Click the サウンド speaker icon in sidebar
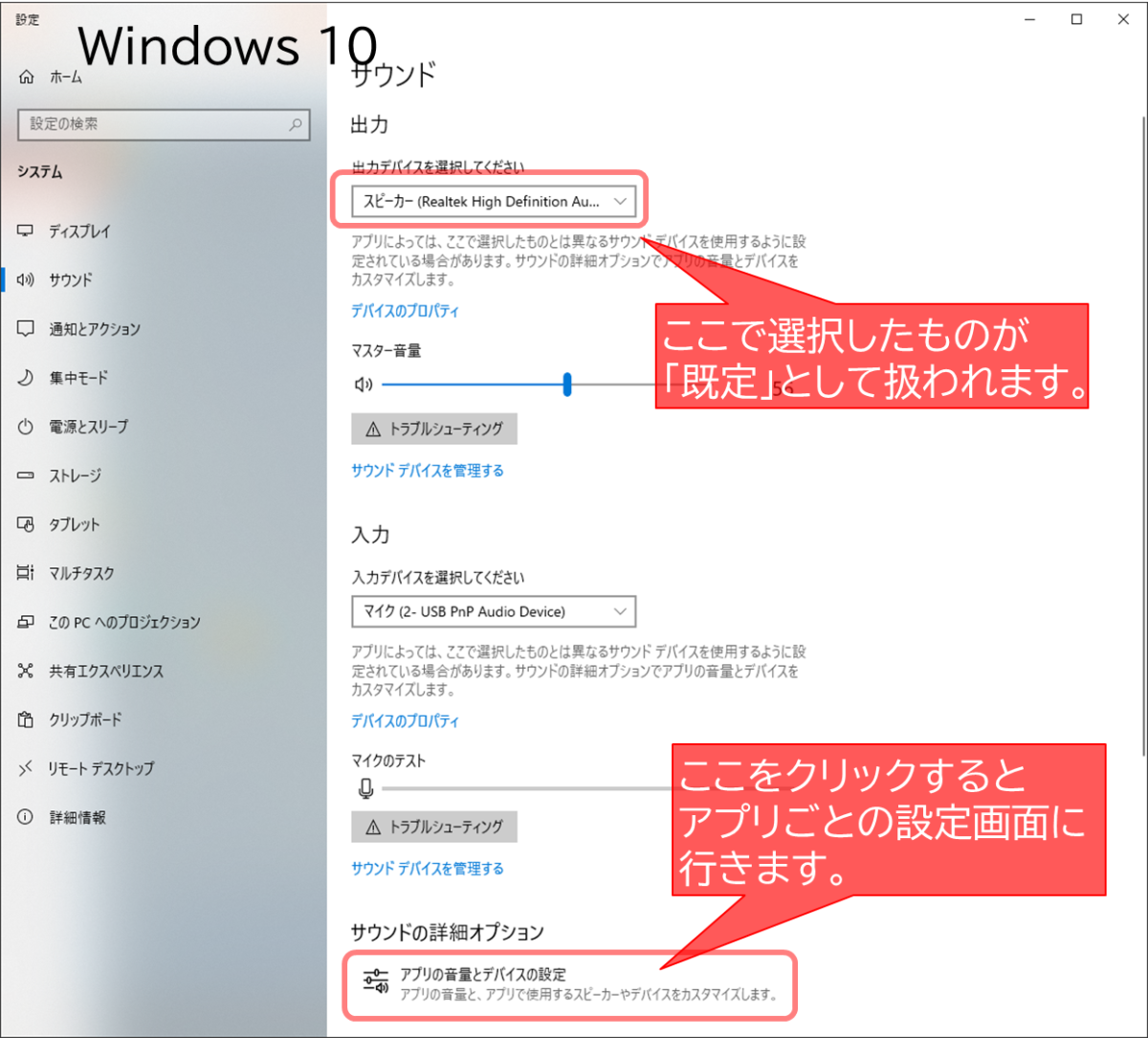The width and height of the screenshot is (1148, 1038). point(26,280)
